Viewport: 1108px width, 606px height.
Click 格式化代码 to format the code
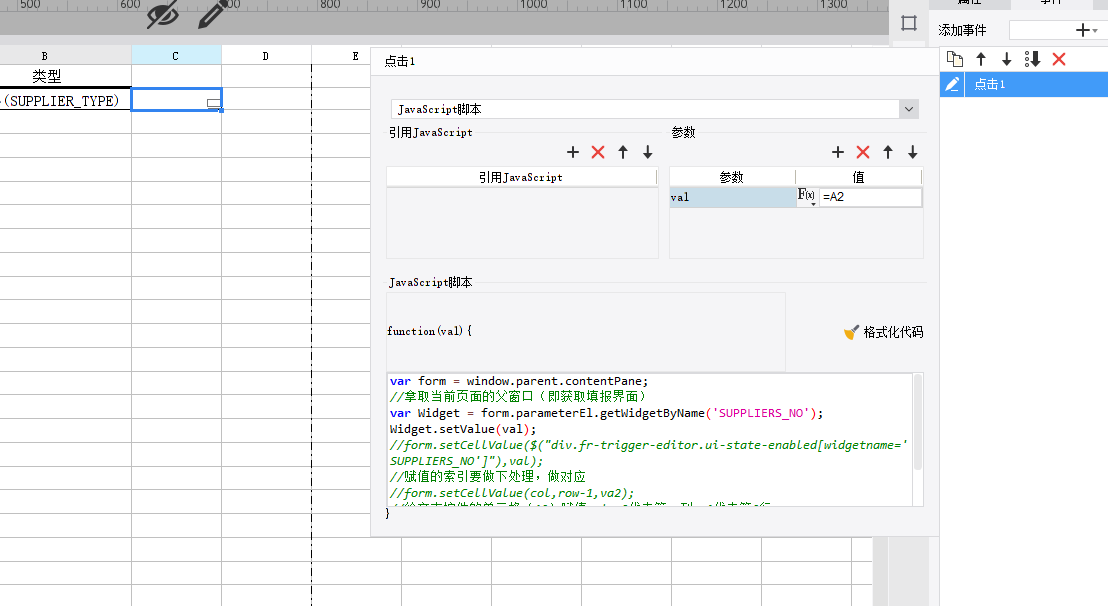884,332
